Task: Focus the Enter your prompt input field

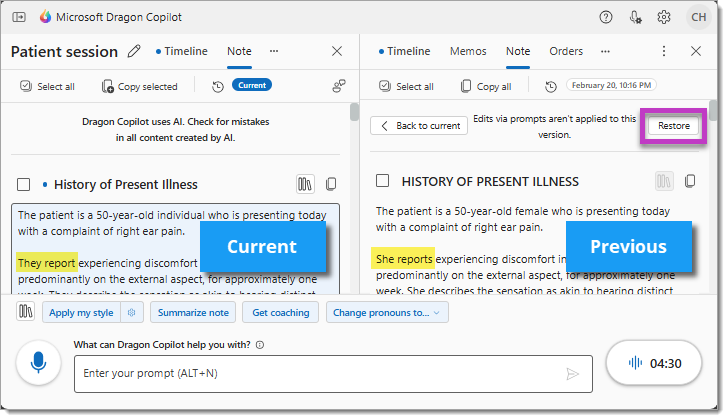Action: point(320,373)
